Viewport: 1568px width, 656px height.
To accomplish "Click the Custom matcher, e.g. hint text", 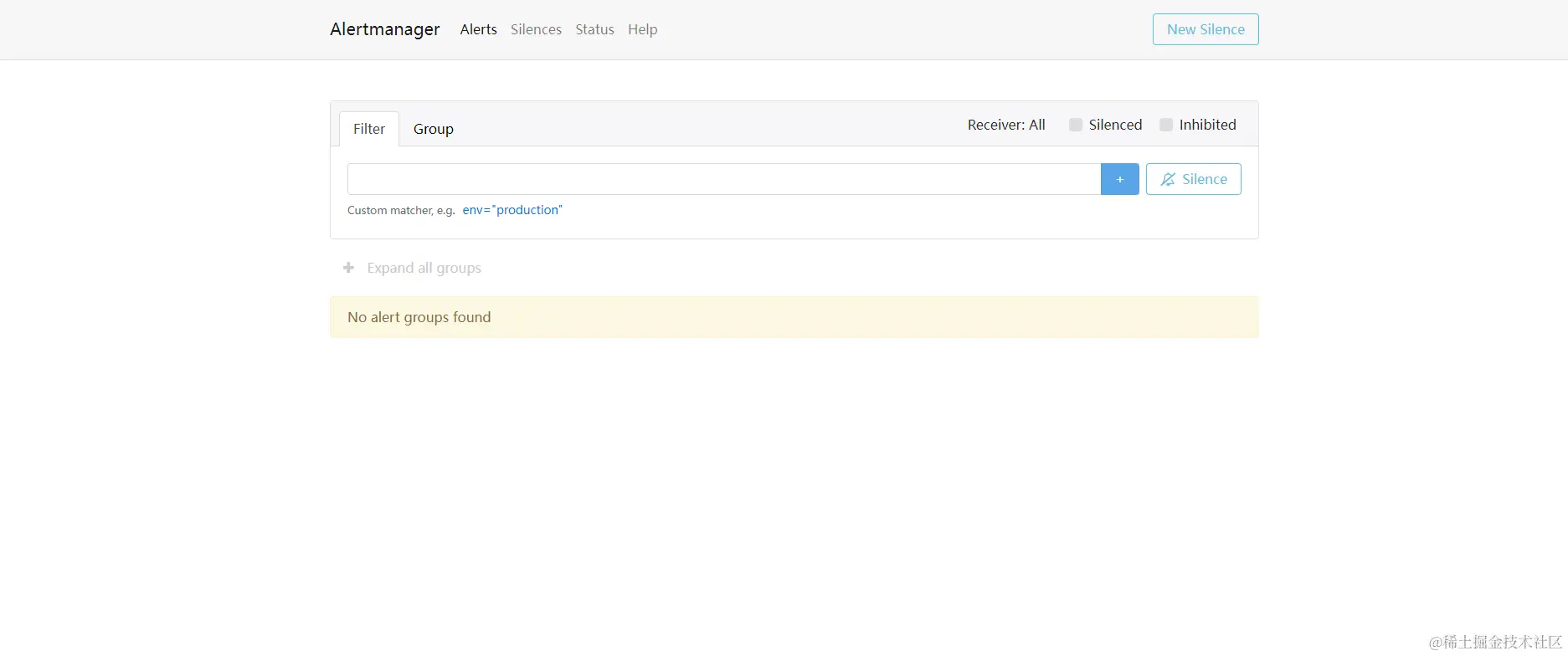I will pyautogui.click(x=401, y=210).
